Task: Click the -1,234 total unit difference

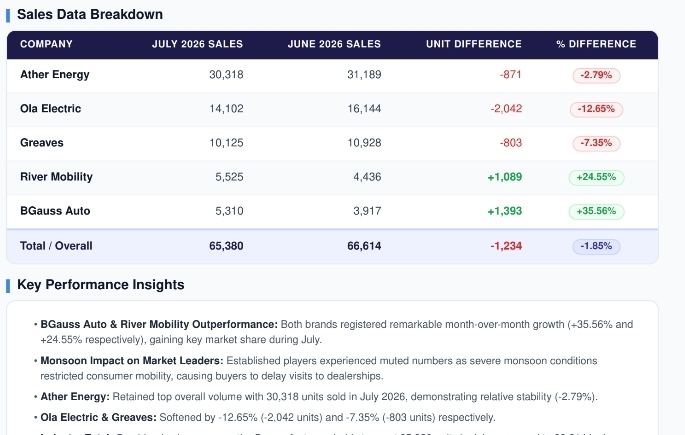Action: (x=506, y=246)
